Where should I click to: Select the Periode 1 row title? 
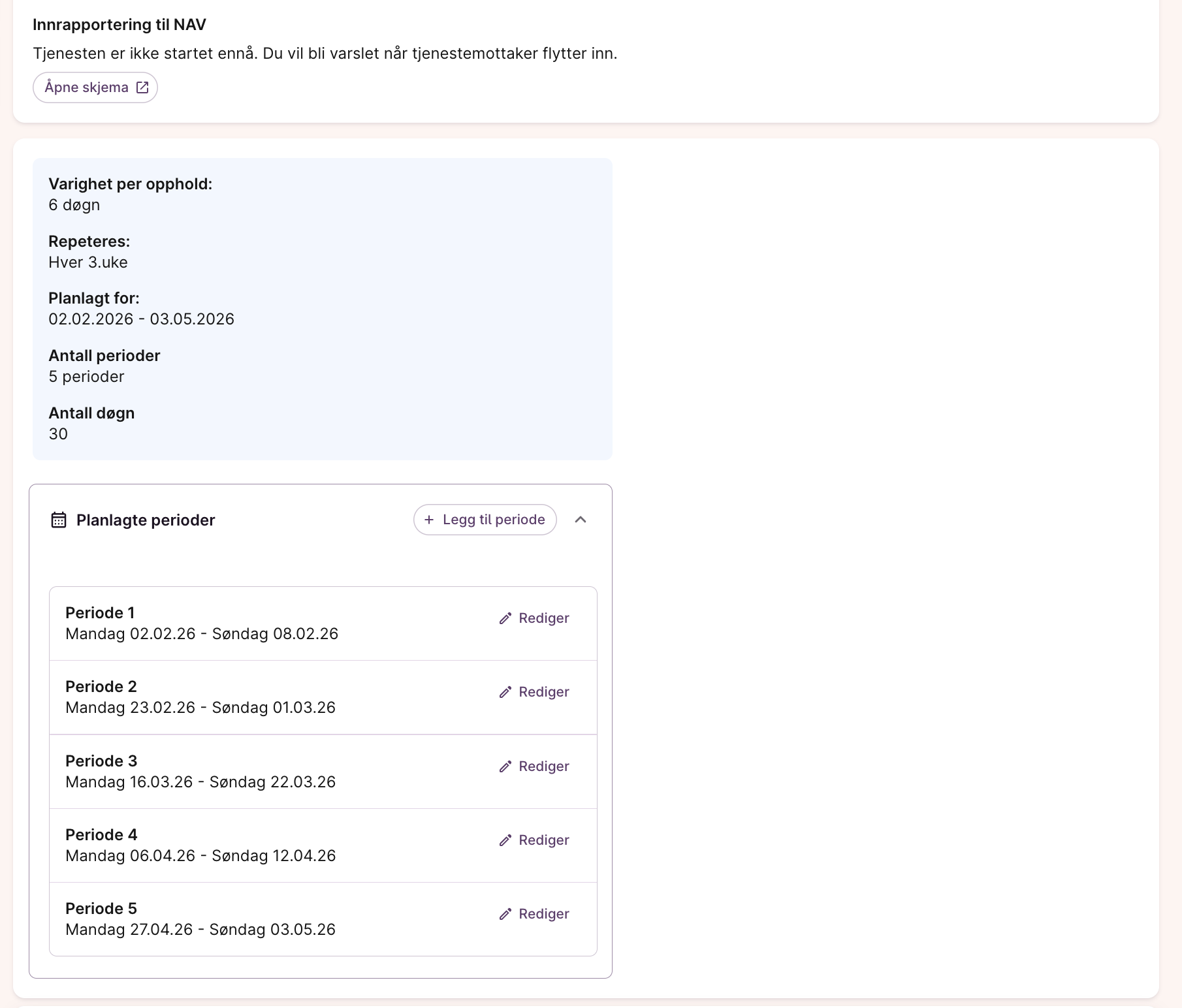[x=100, y=613]
